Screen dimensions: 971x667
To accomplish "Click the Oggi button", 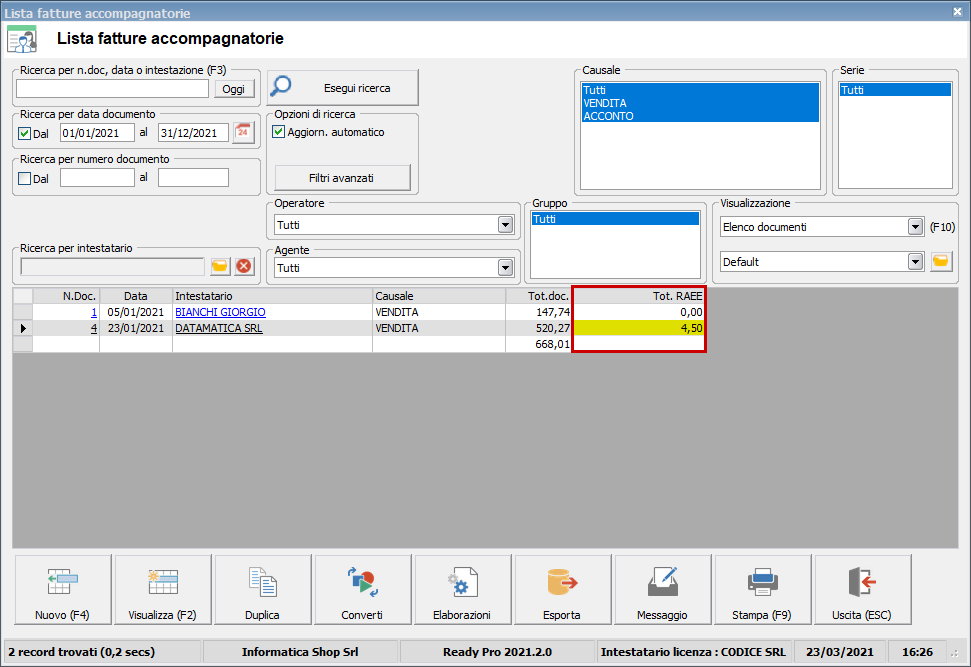I will (x=234, y=89).
